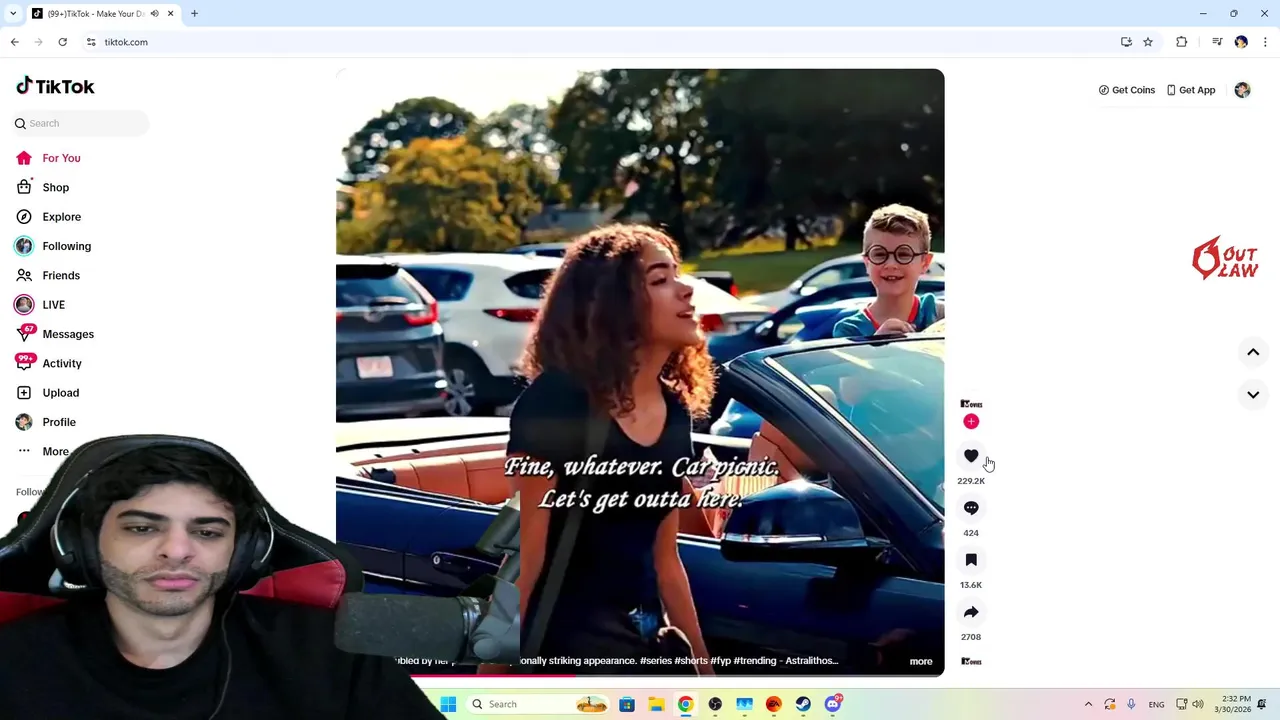
Task: Open the Chrome three-dot menu
Action: (1265, 42)
